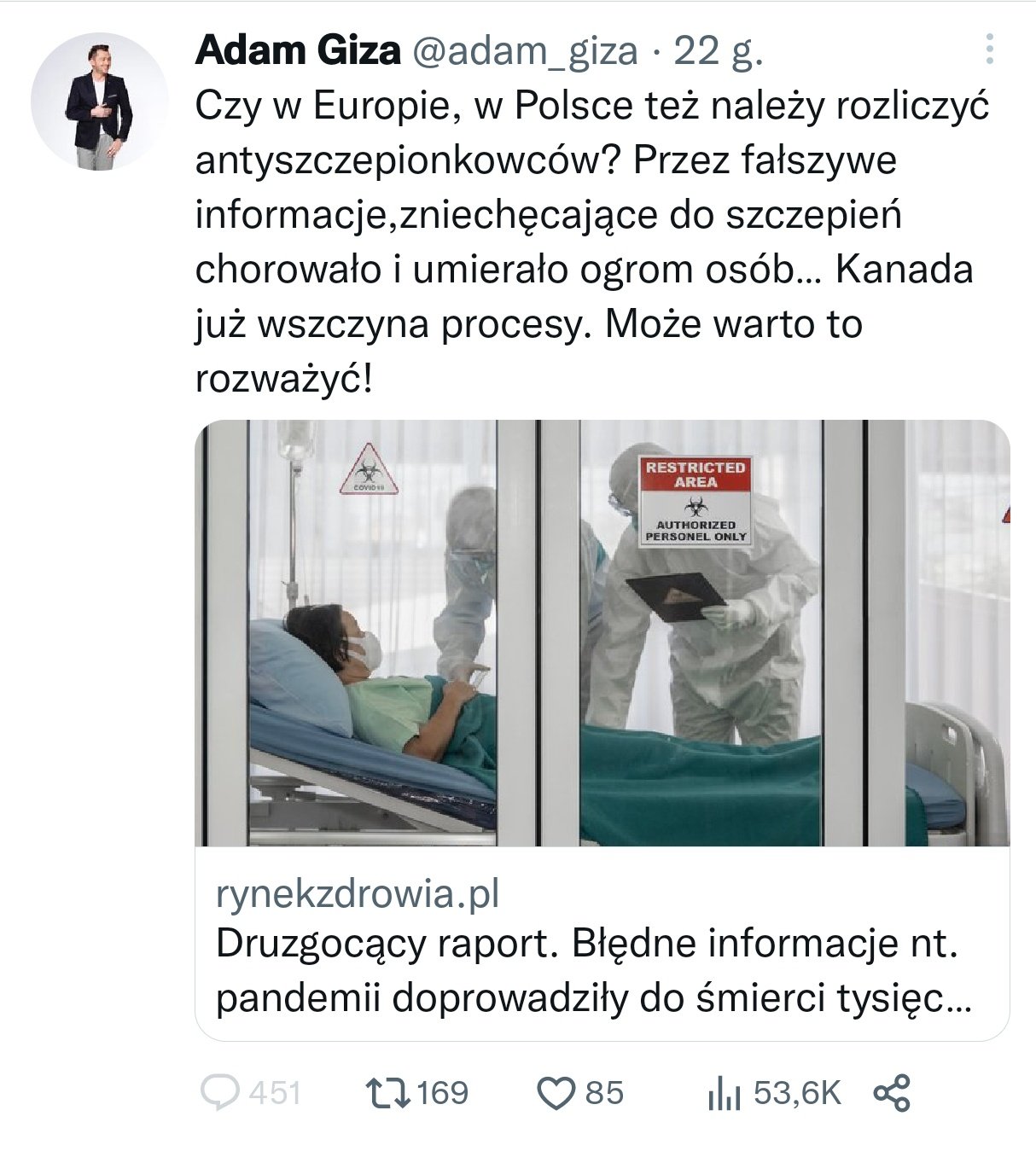1036x1151 pixels.
Task: Click the Adam Giza display name
Action: point(298,51)
